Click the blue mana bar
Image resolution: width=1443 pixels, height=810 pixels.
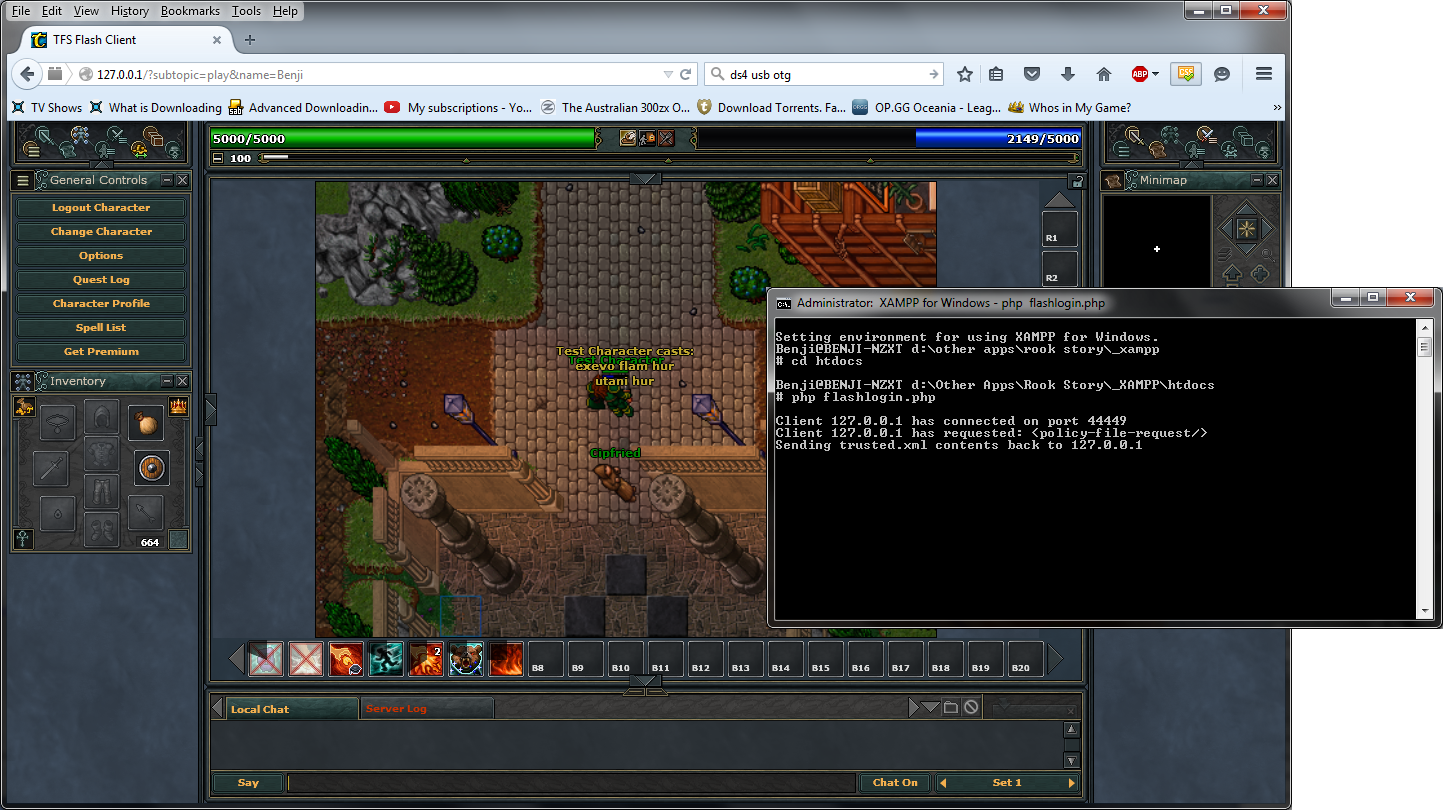[x=998, y=139]
